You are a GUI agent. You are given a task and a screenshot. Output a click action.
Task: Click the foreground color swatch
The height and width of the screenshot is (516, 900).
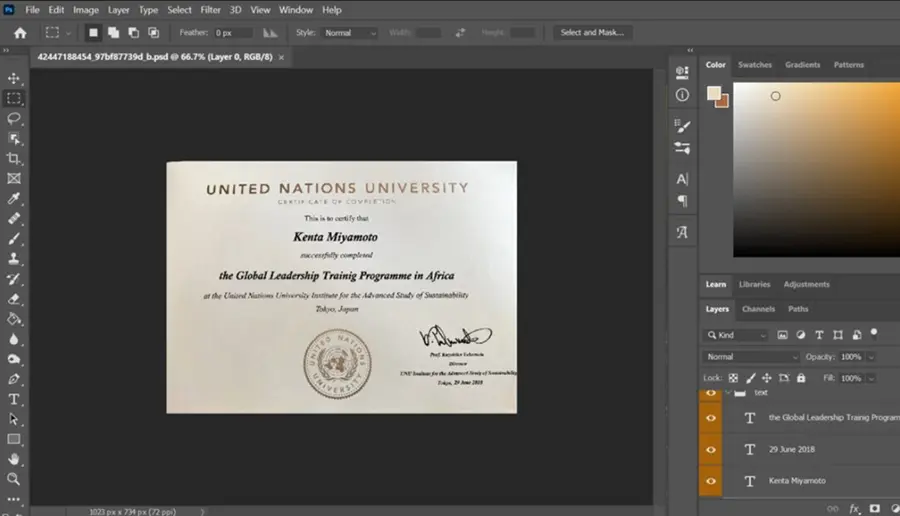(x=714, y=94)
